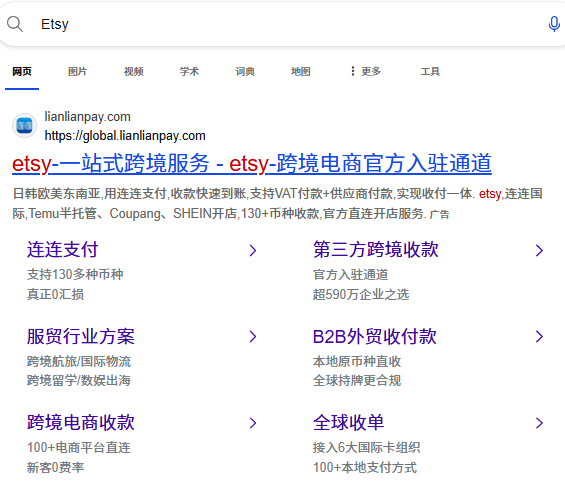This screenshot has height=481, width=565.
Task: Open the 学术 tab
Action: [189, 71]
